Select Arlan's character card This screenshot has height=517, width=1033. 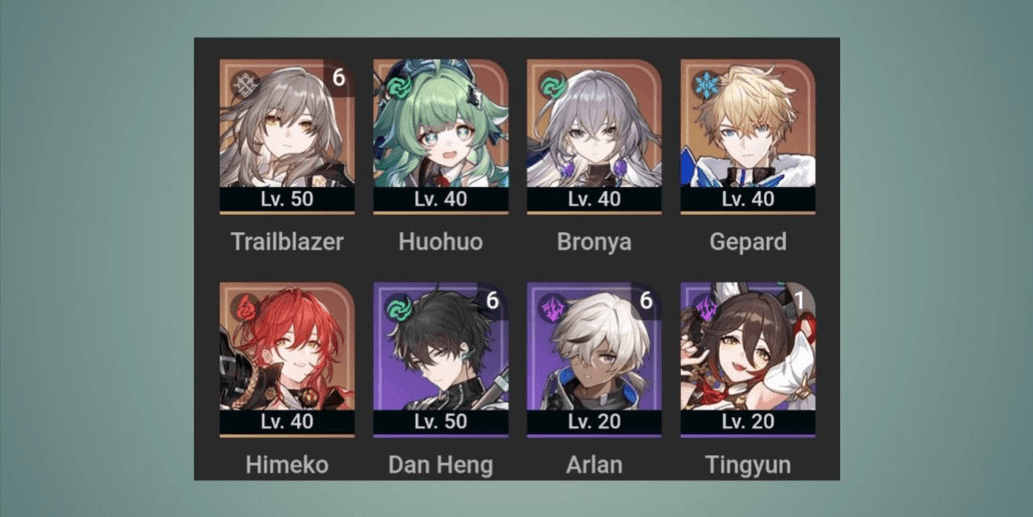click(x=594, y=360)
